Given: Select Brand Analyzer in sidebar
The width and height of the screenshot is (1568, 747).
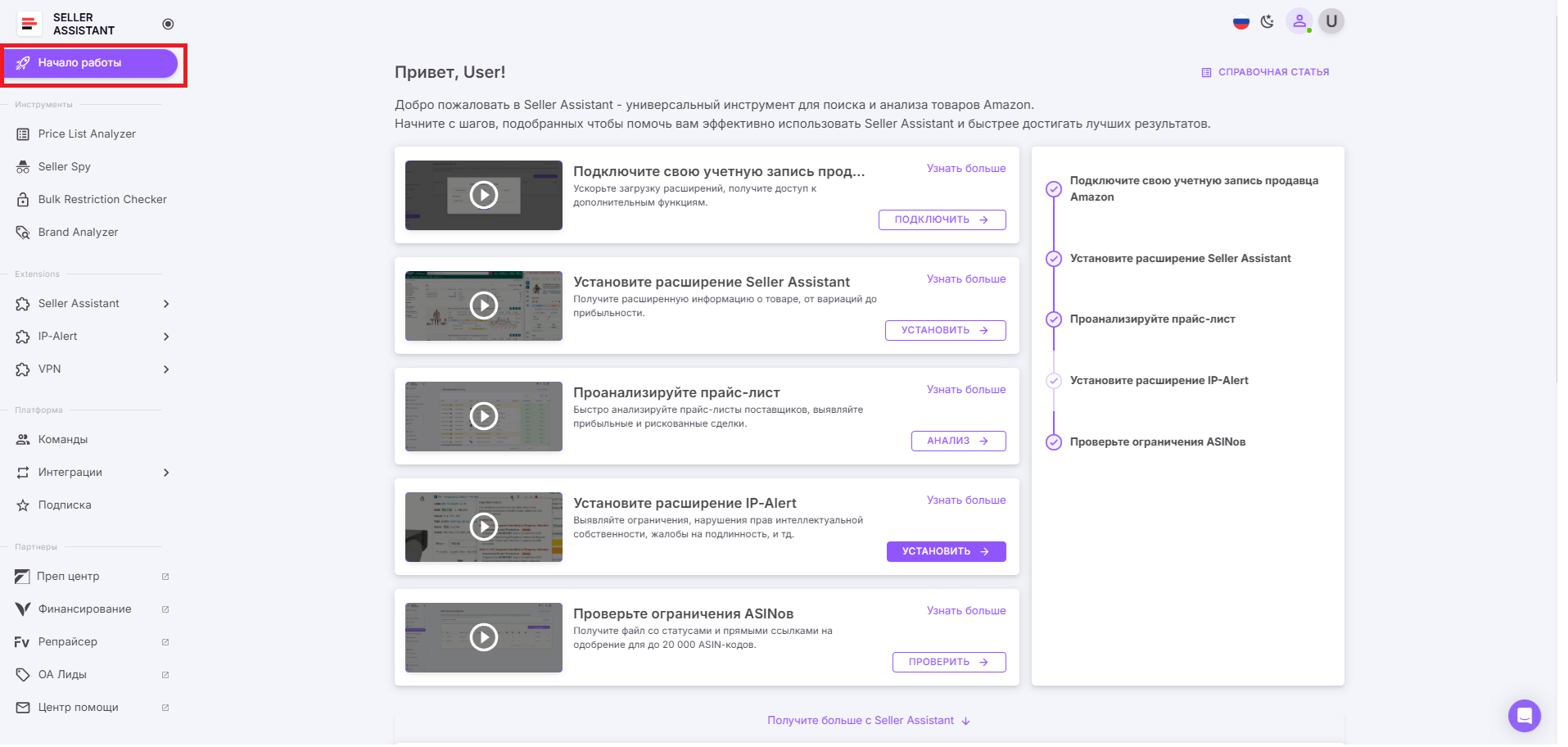Looking at the screenshot, I should coord(78,233).
